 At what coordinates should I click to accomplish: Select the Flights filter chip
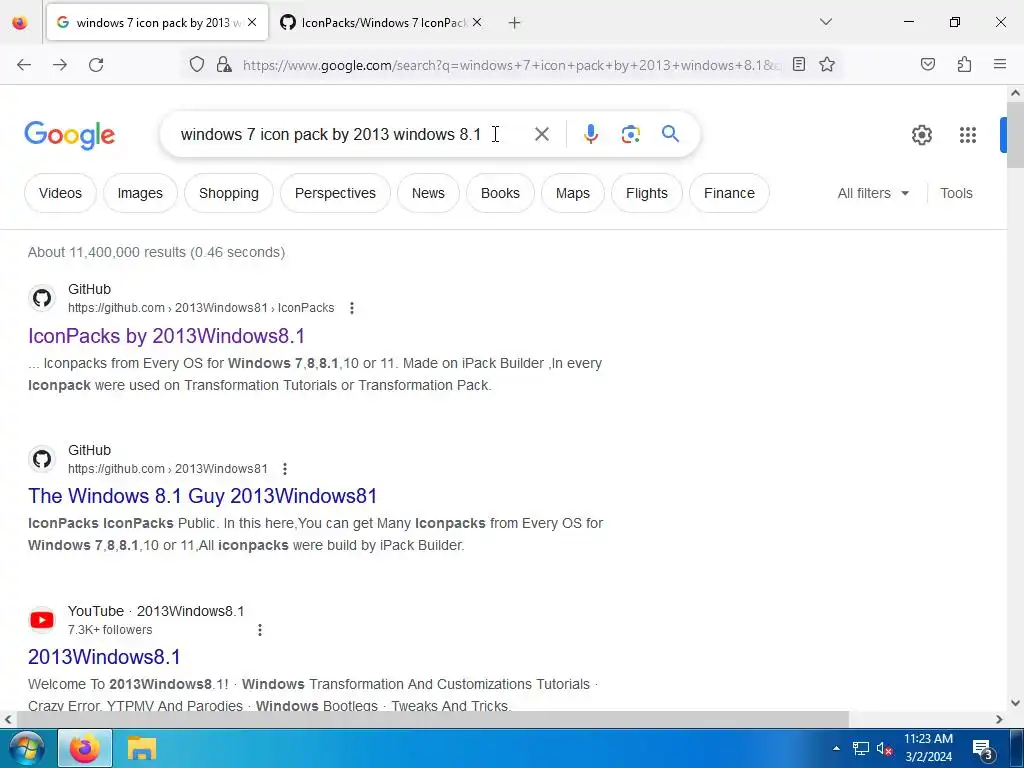pyautogui.click(x=647, y=193)
